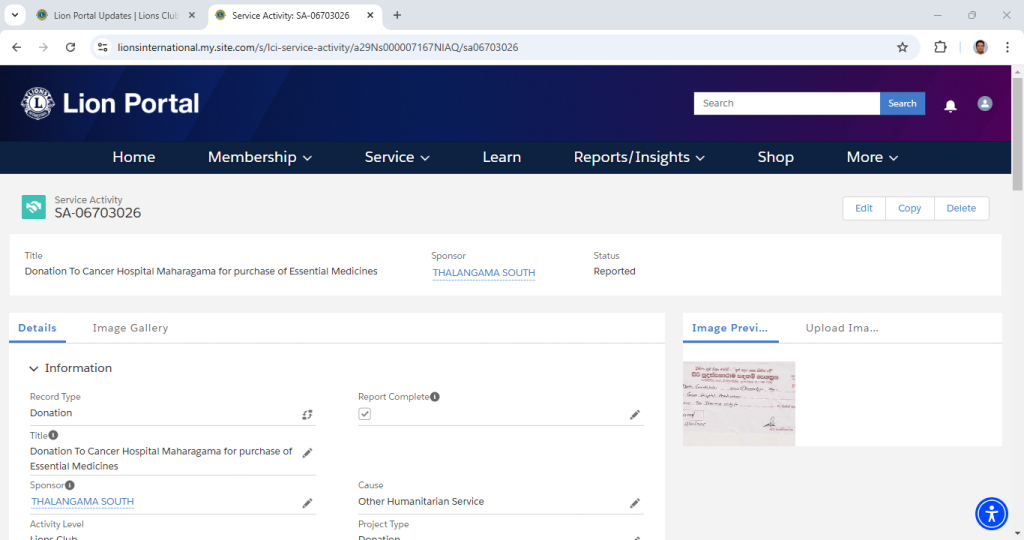This screenshot has width=1024, height=540.
Task: Open THALANGAMA SOUTH link in header summary
Action: point(484,272)
